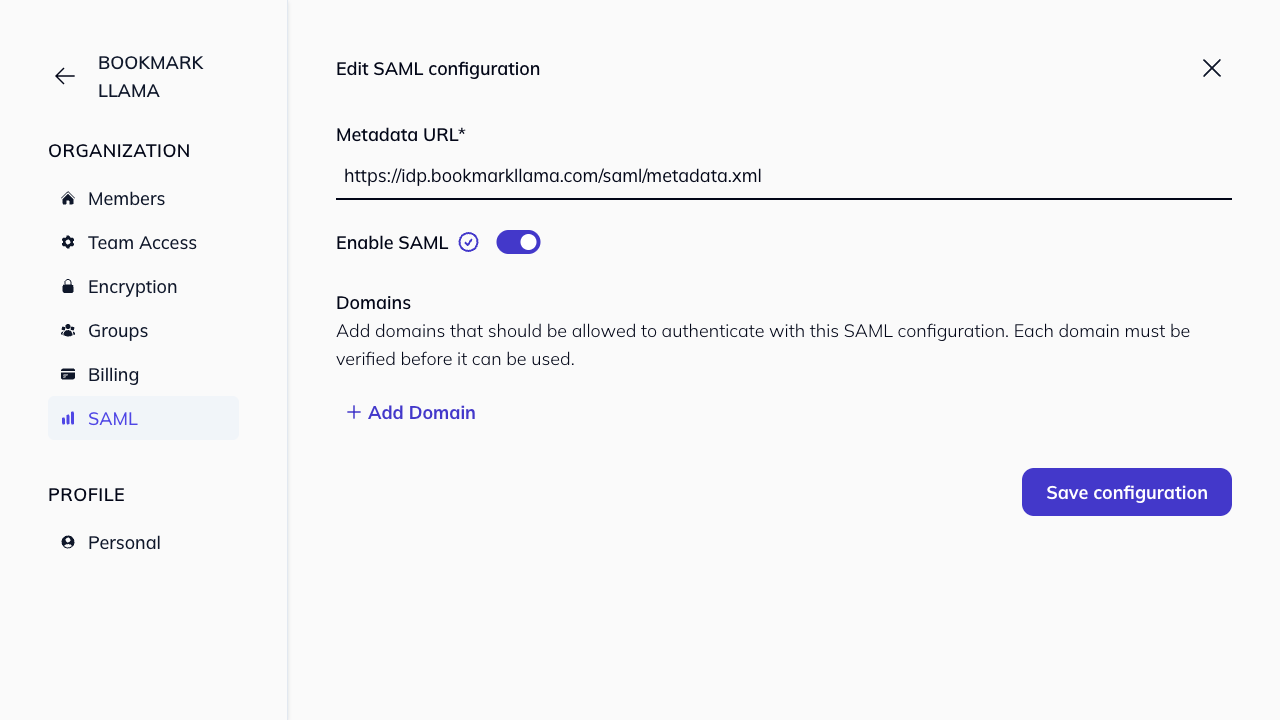Click the plus icon beside Add Domain
The image size is (1280, 720).
(353, 412)
